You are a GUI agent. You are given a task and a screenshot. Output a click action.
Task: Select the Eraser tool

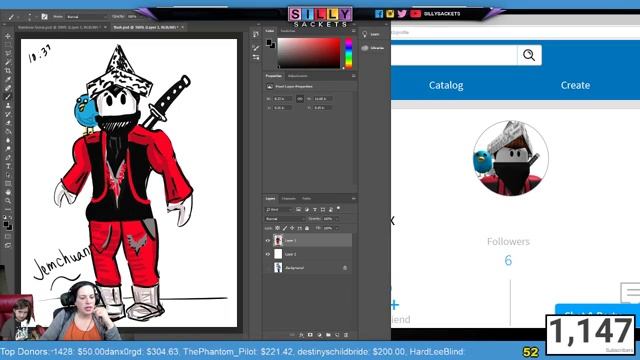8,122
